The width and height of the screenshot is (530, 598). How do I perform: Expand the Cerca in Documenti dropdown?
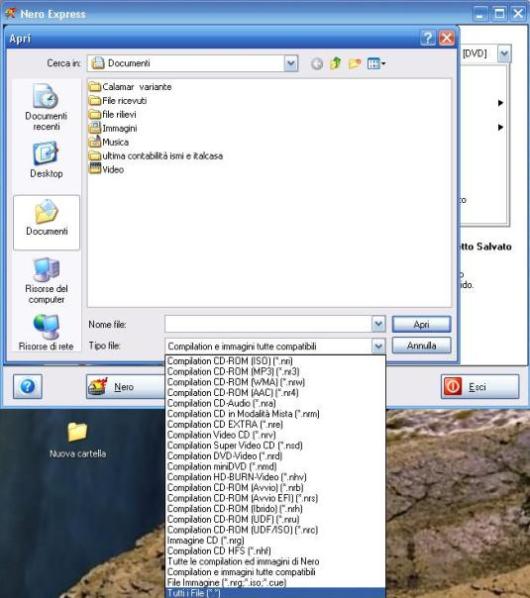(x=291, y=63)
